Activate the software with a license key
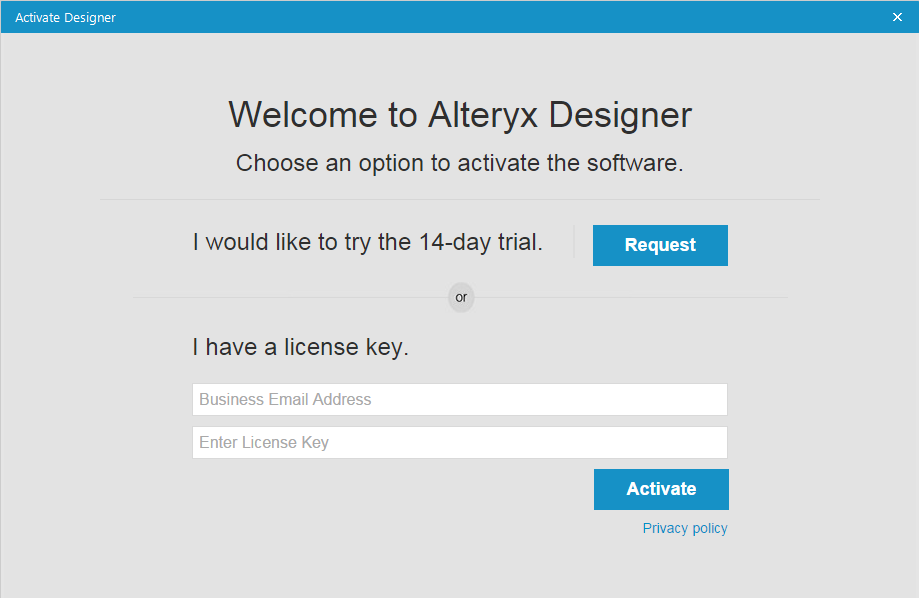The width and height of the screenshot is (919, 598). (661, 489)
